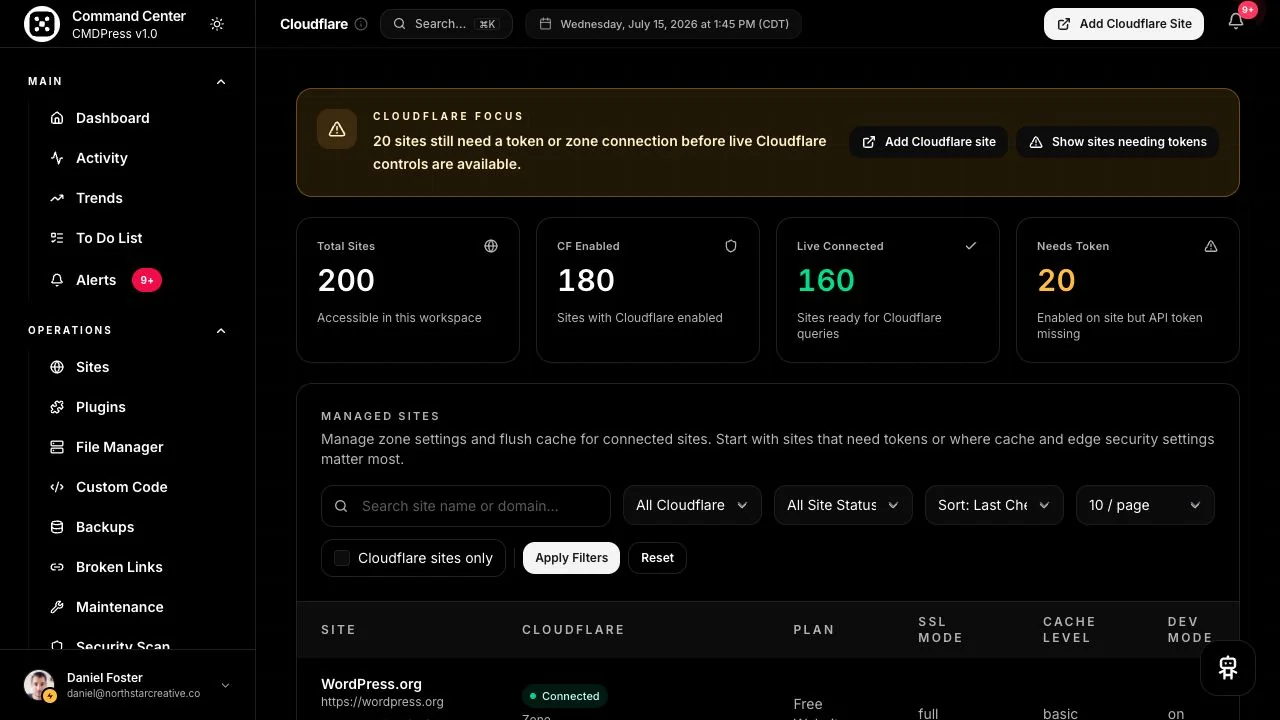Viewport: 1280px width, 720px height.
Task: Click Daniel Foster's profile avatar
Action: (39, 685)
